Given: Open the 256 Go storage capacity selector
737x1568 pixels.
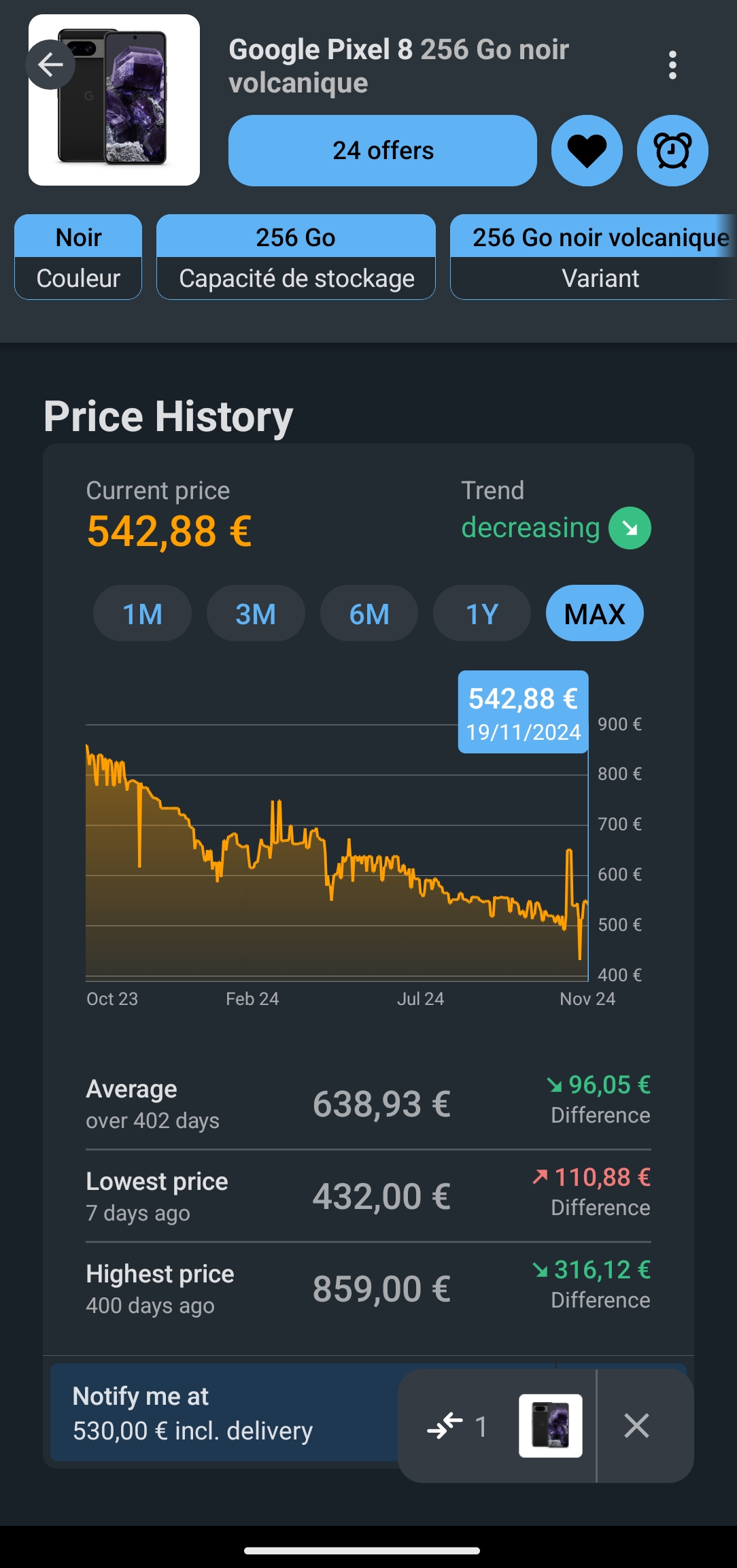Looking at the screenshot, I should point(296,257).
